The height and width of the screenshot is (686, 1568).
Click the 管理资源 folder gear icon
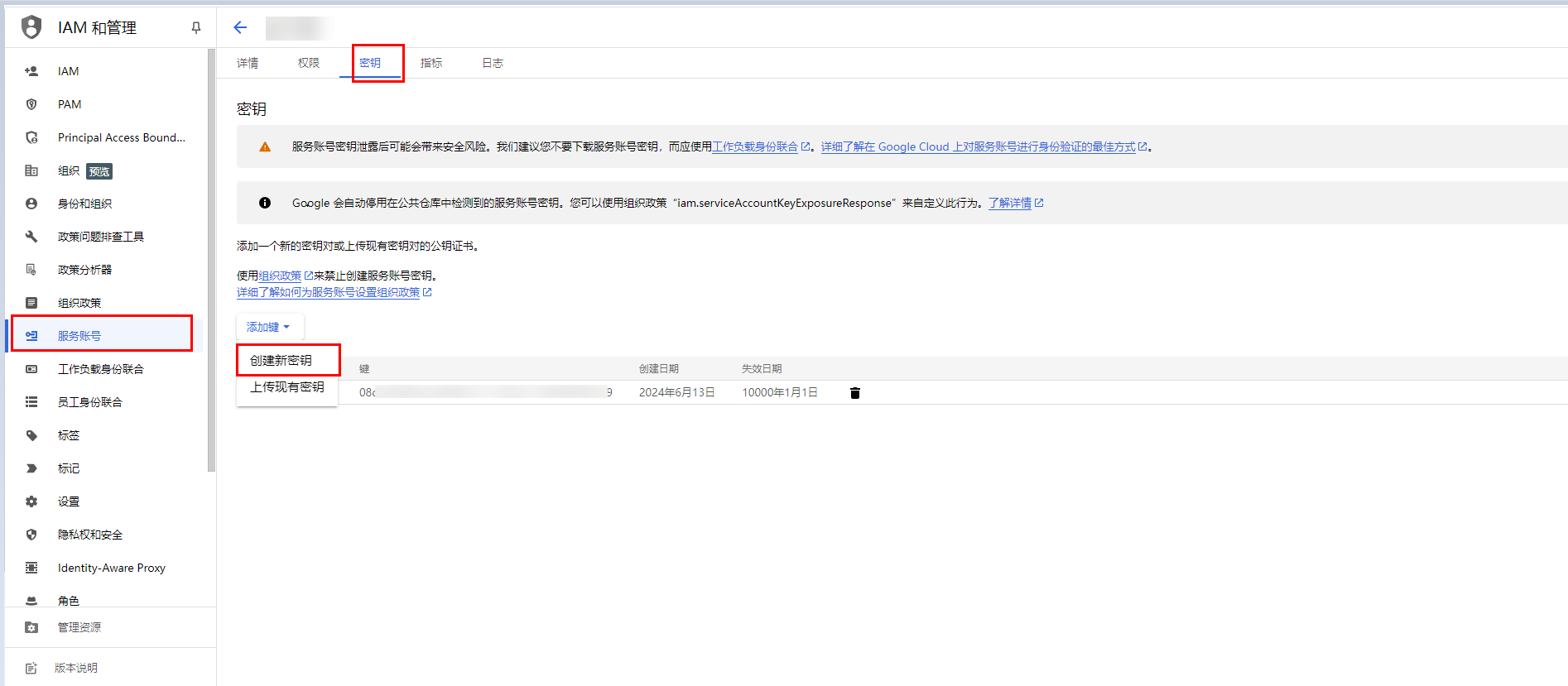point(31,627)
